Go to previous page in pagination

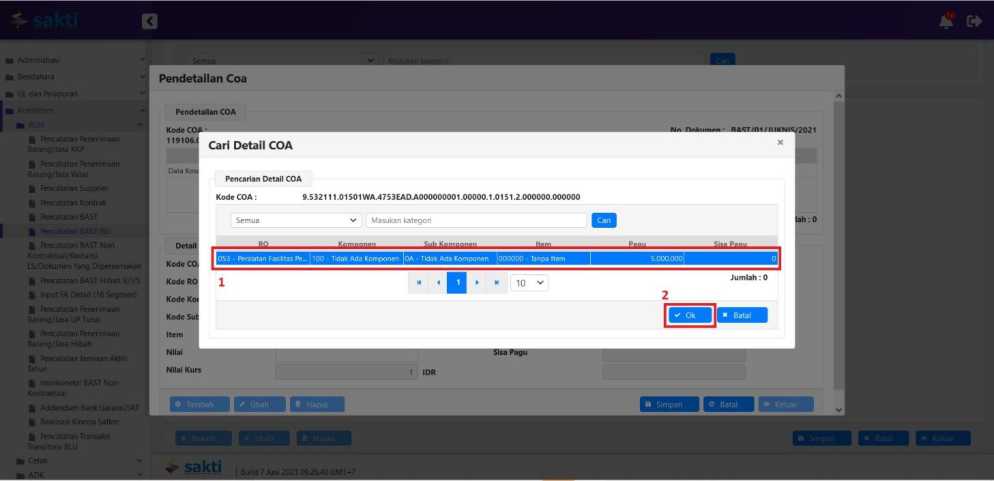(438, 283)
